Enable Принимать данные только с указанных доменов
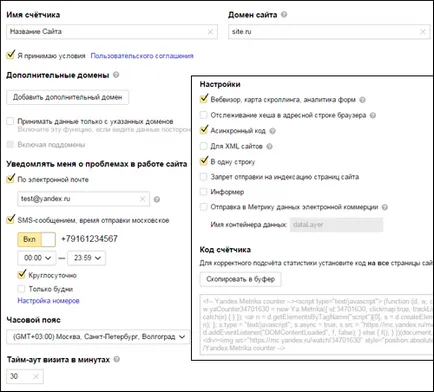 10,121
